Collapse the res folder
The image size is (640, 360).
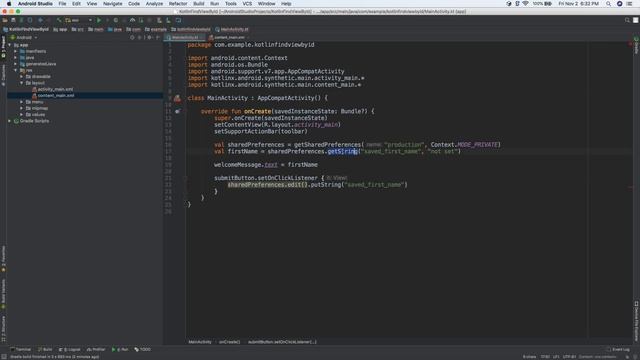pos(16,70)
